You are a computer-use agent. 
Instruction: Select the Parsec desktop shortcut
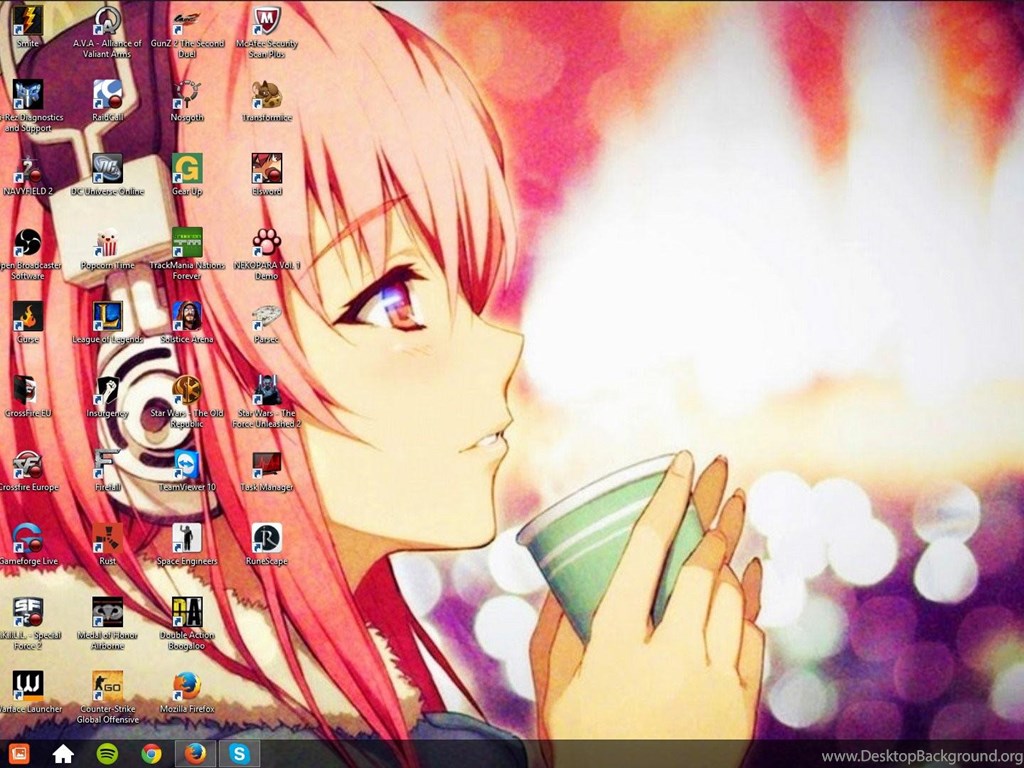[x=266, y=316]
